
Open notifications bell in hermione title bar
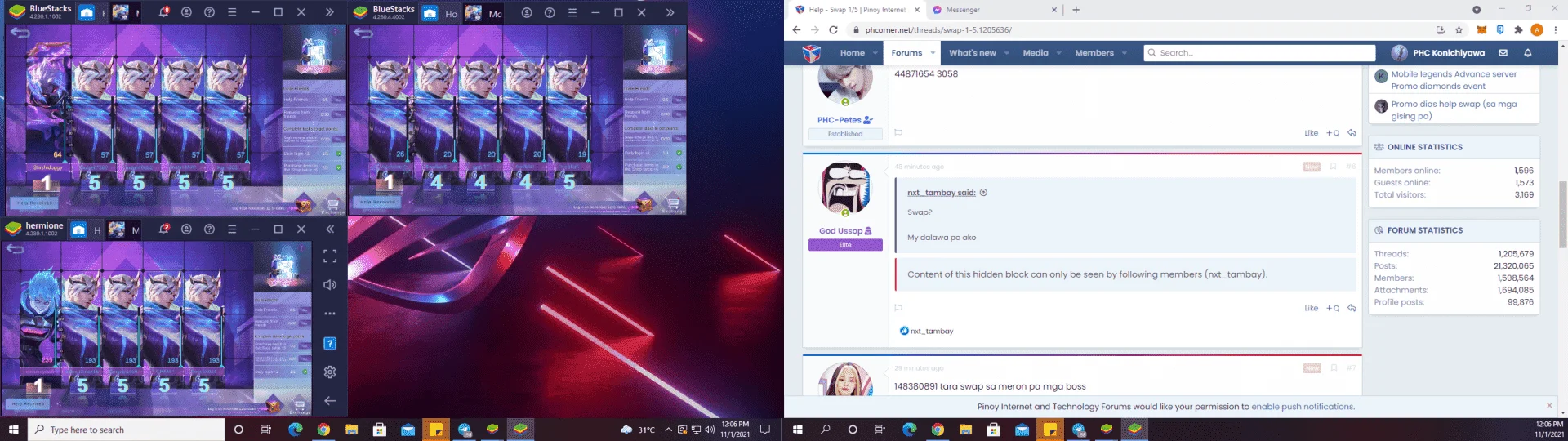[x=163, y=229]
